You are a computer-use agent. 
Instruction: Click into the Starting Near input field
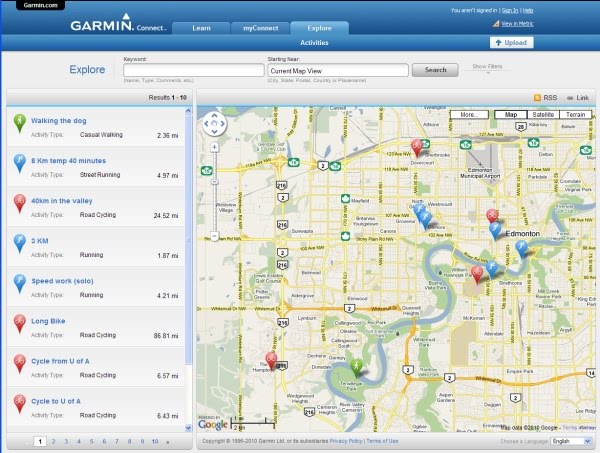click(x=338, y=70)
